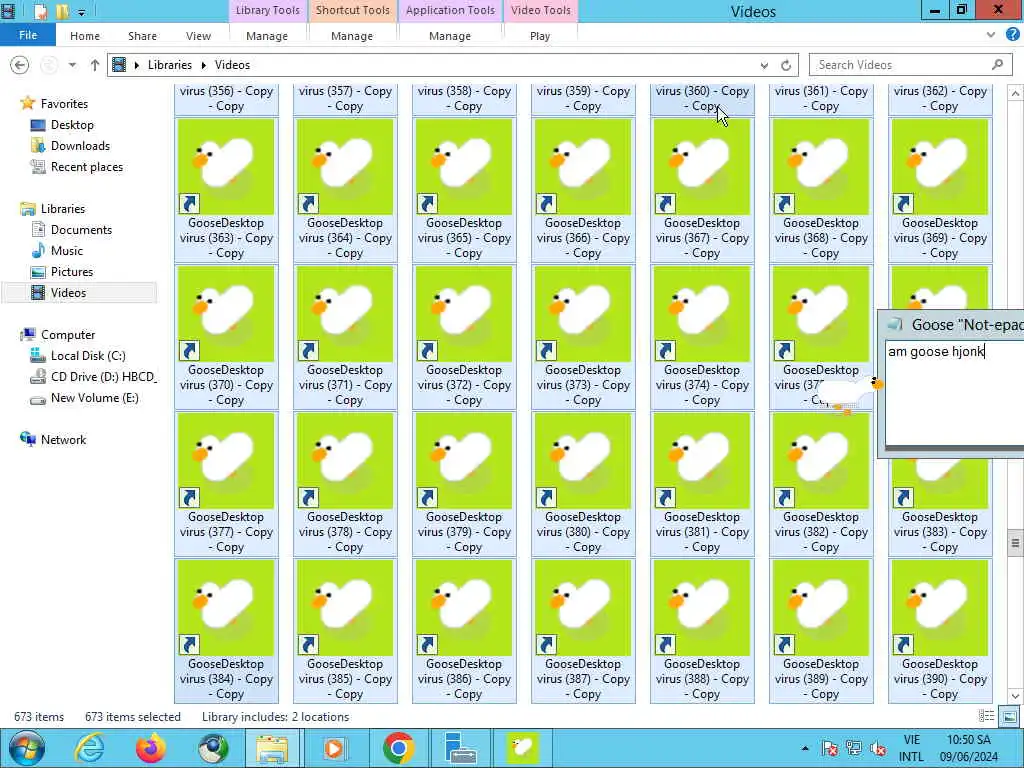Open Music library in navigation pane
This screenshot has height=768, width=1024.
pyautogui.click(x=67, y=251)
